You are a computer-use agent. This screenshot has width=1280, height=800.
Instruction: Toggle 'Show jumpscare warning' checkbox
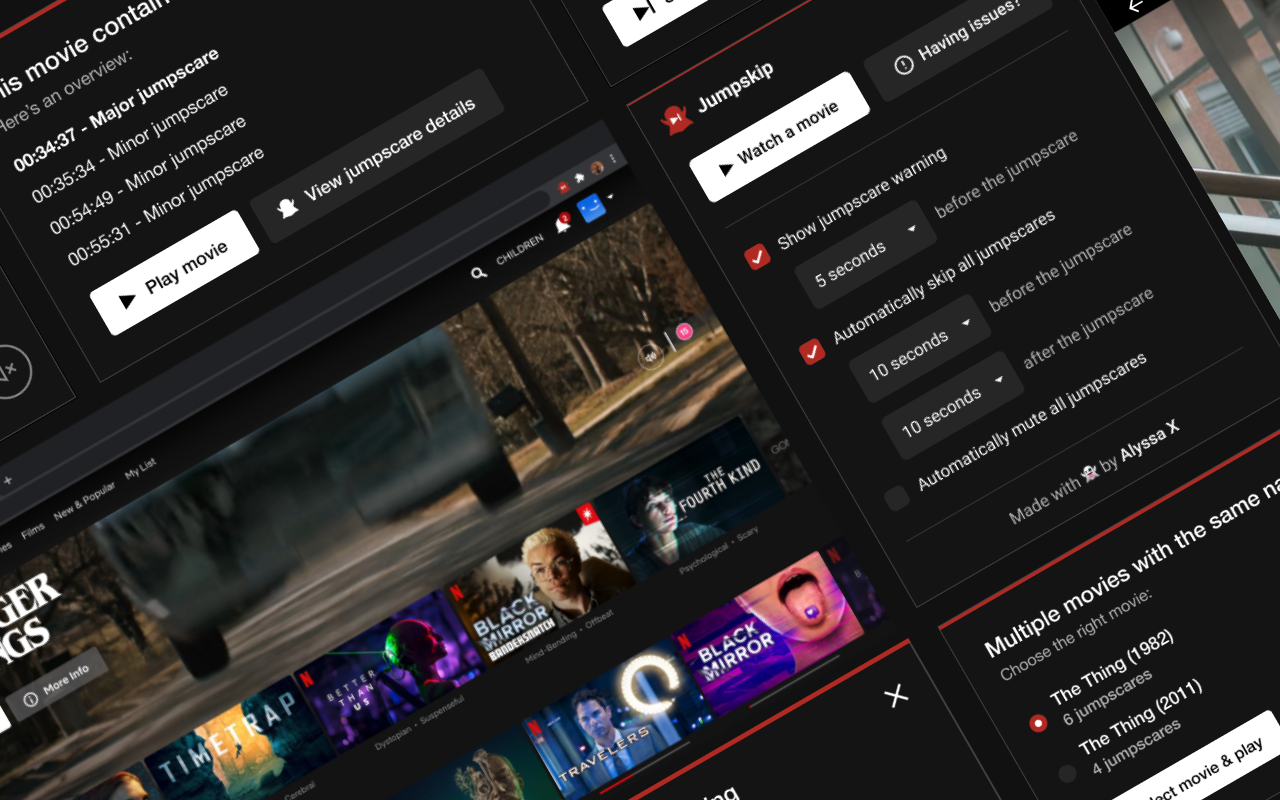[x=758, y=255]
